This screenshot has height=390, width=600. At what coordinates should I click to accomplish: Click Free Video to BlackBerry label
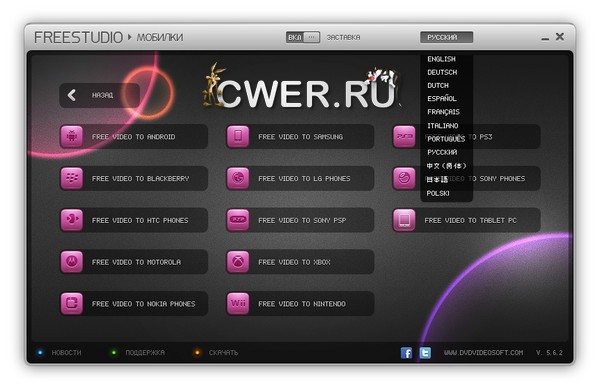(x=140, y=179)
